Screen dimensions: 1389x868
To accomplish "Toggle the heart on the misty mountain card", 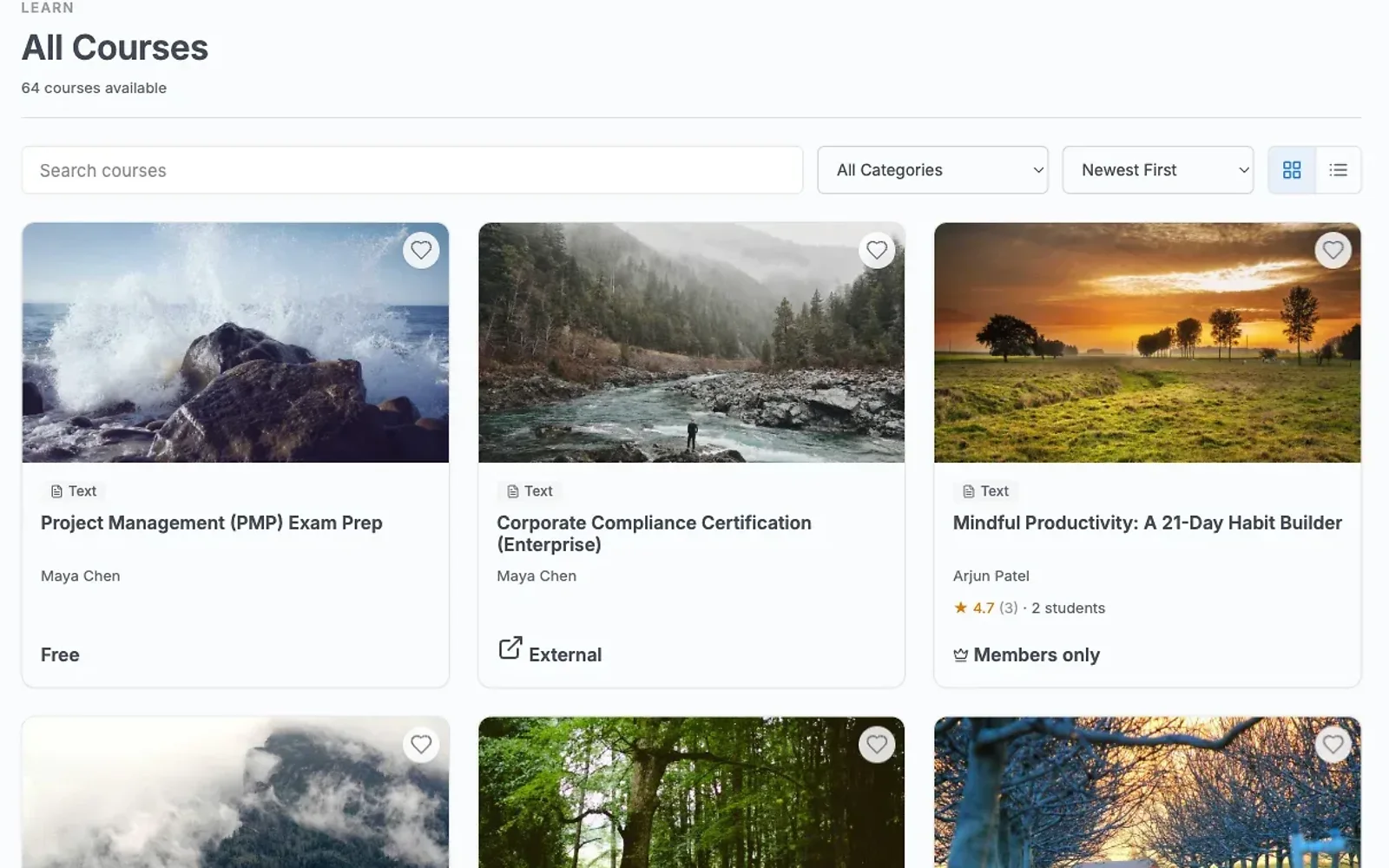I will (x=421, y=745).
